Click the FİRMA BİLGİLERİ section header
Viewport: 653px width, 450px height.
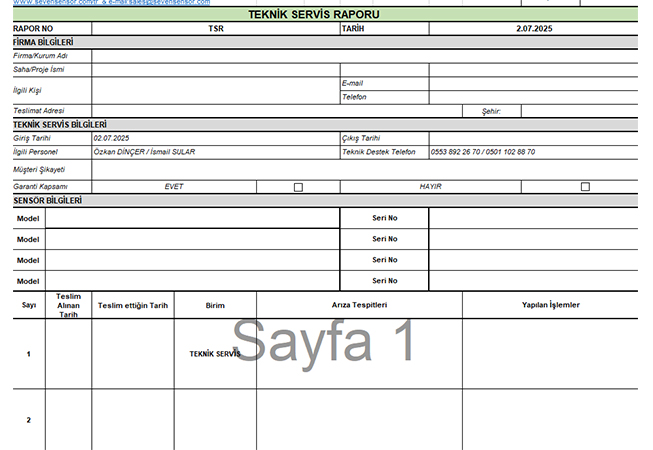click(x=325, y=42)
